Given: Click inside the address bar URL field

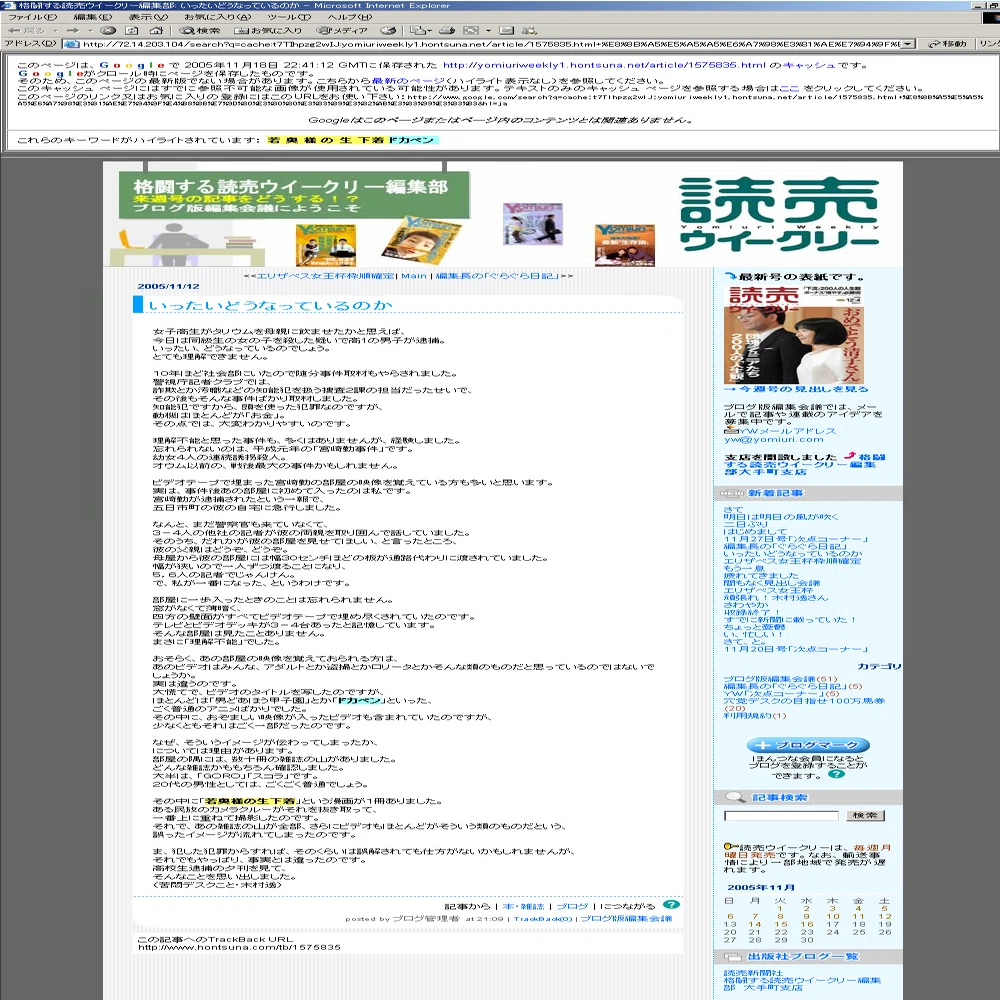Looking at the screenshot, I should point(490,44).
